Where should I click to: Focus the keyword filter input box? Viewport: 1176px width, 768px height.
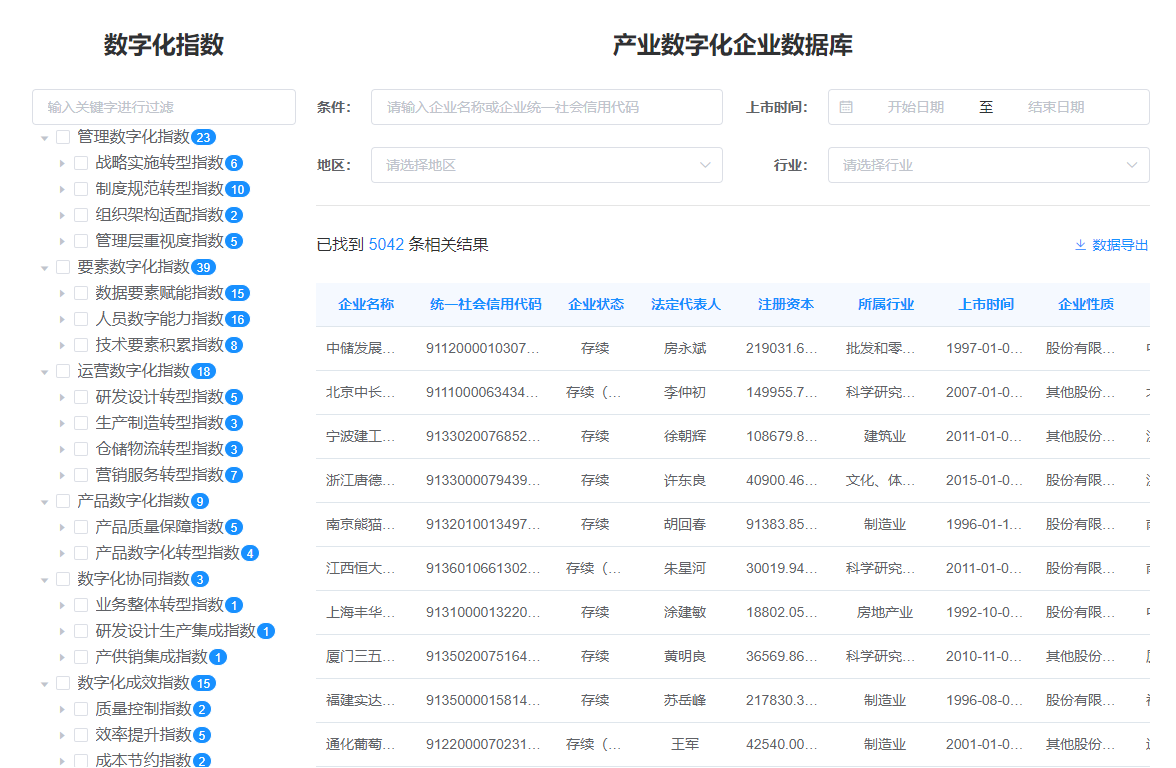(x=164, y=107)
